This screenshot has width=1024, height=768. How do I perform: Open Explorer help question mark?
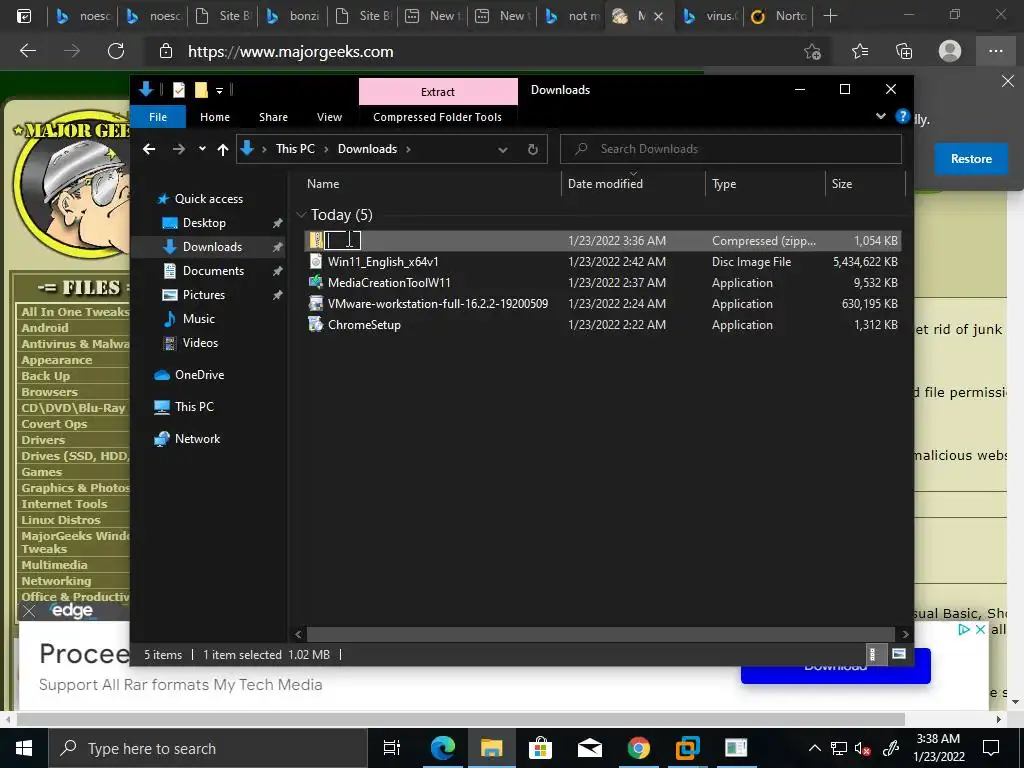[903, 117]
